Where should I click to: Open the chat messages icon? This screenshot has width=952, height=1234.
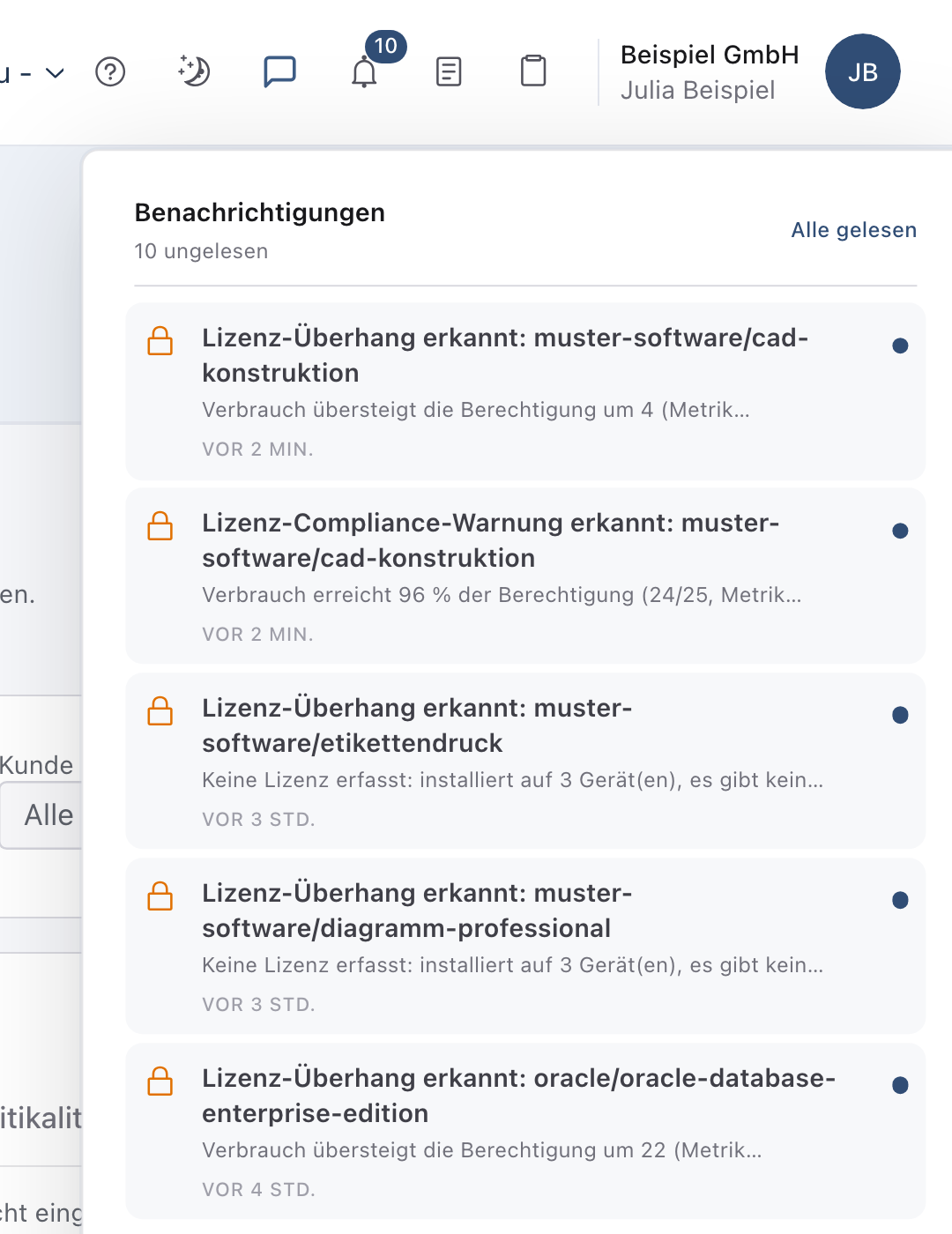tap(279, 71)
